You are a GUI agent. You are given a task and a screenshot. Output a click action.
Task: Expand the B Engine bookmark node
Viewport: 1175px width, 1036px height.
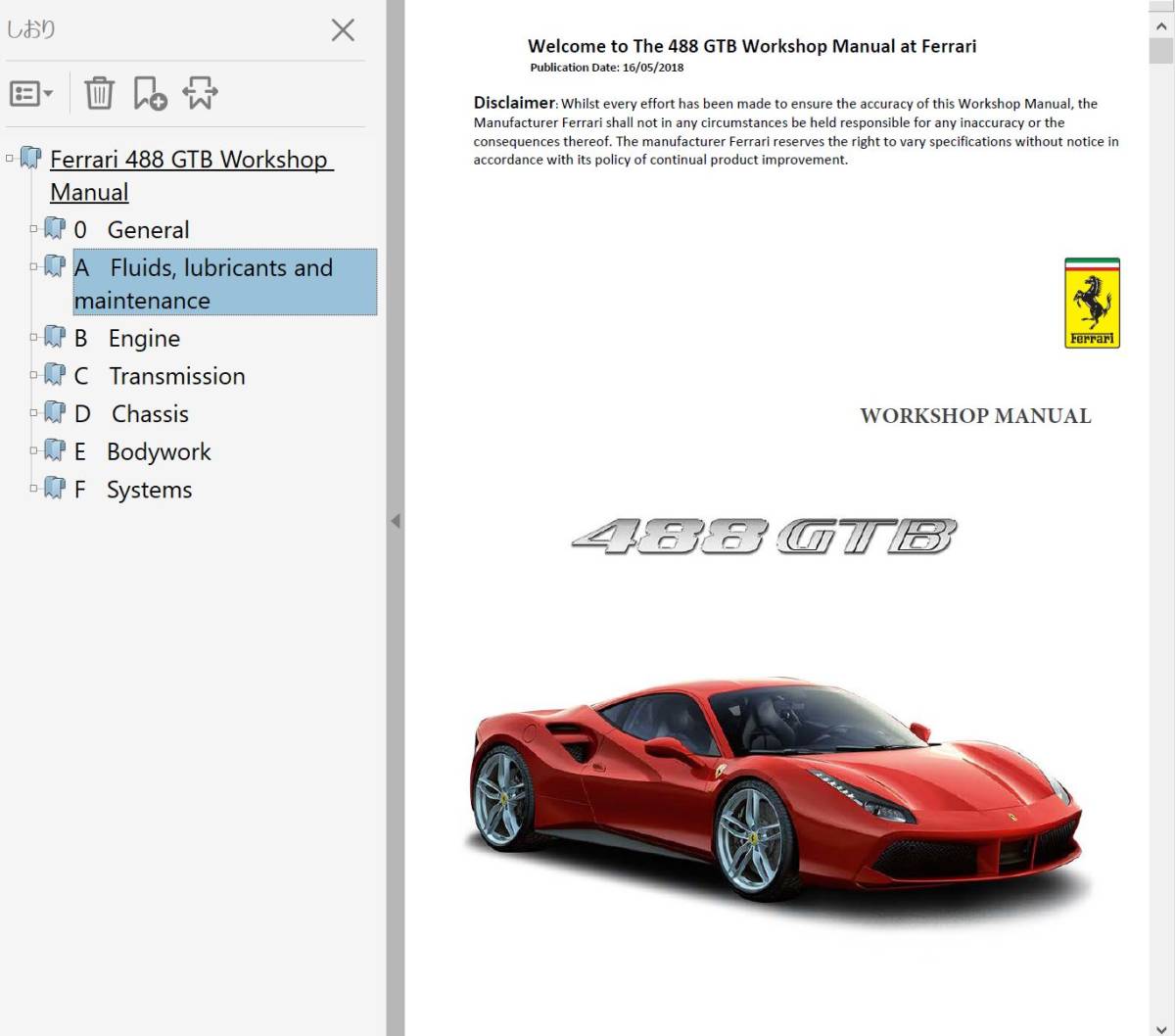33,337
